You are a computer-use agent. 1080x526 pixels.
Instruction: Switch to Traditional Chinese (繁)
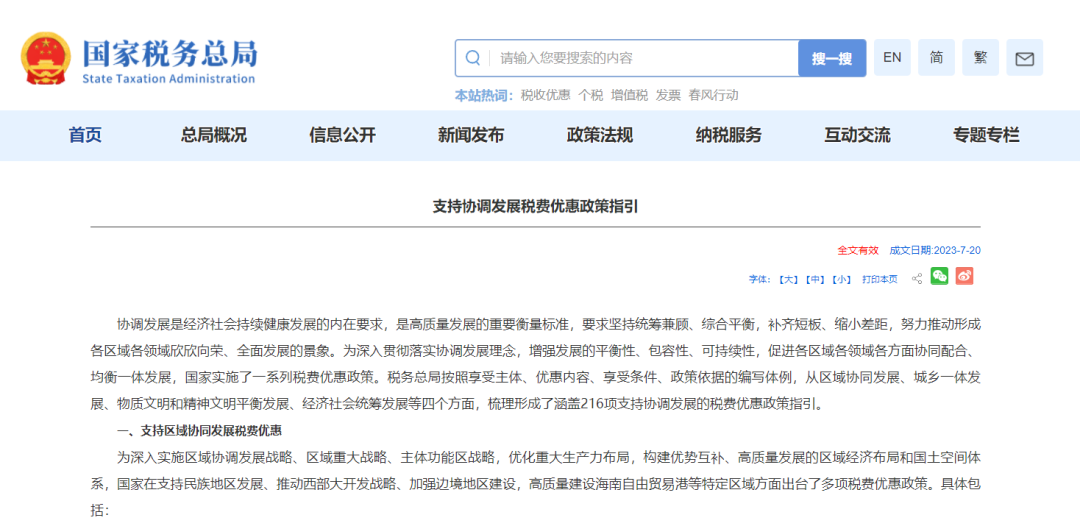click(980, 58)
